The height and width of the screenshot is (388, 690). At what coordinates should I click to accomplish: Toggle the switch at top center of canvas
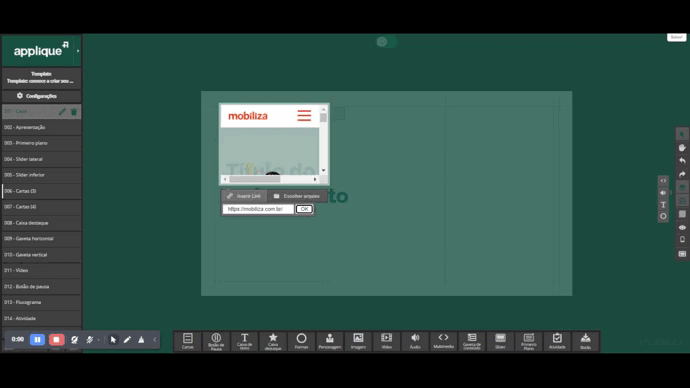click(386, 42)
